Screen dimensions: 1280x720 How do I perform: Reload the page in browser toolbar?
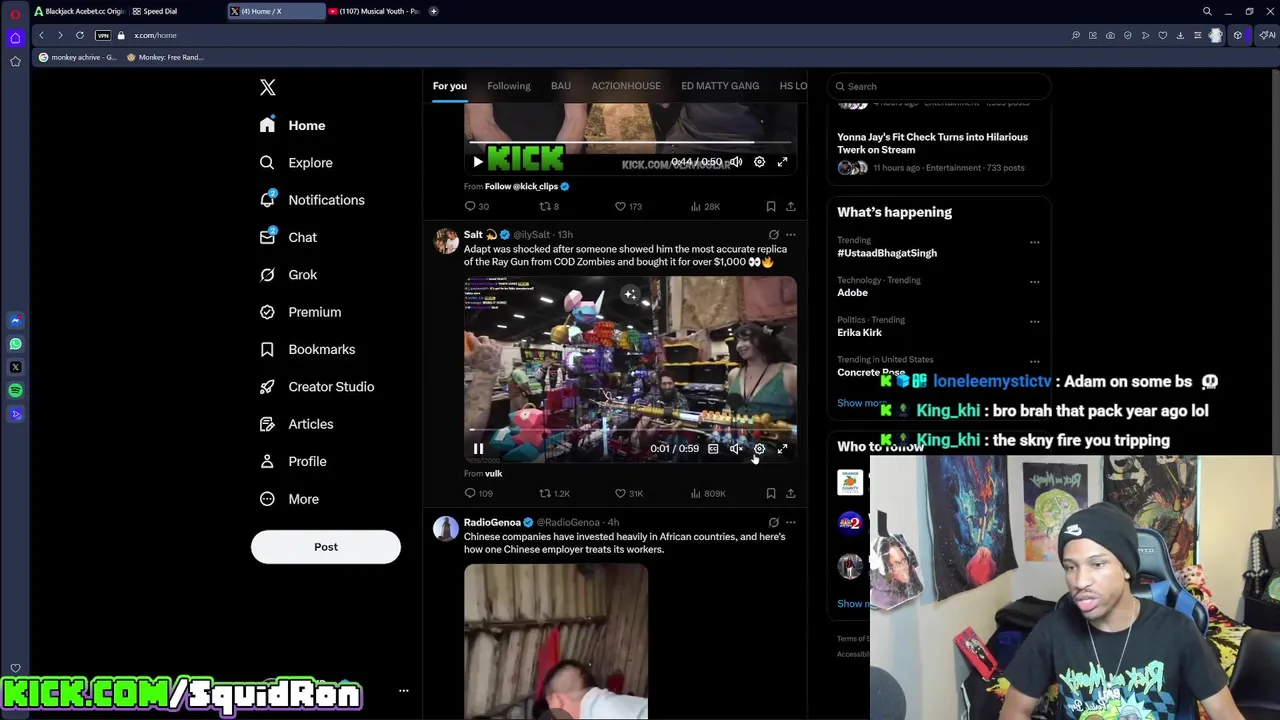point(80,35)
